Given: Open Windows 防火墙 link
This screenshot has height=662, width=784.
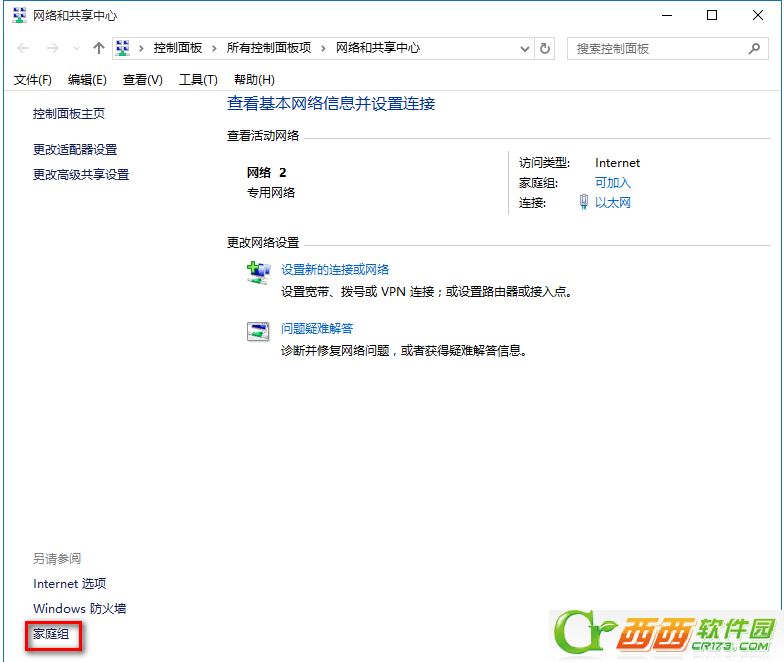Looking at the screenshot, I should pos(80,608).
